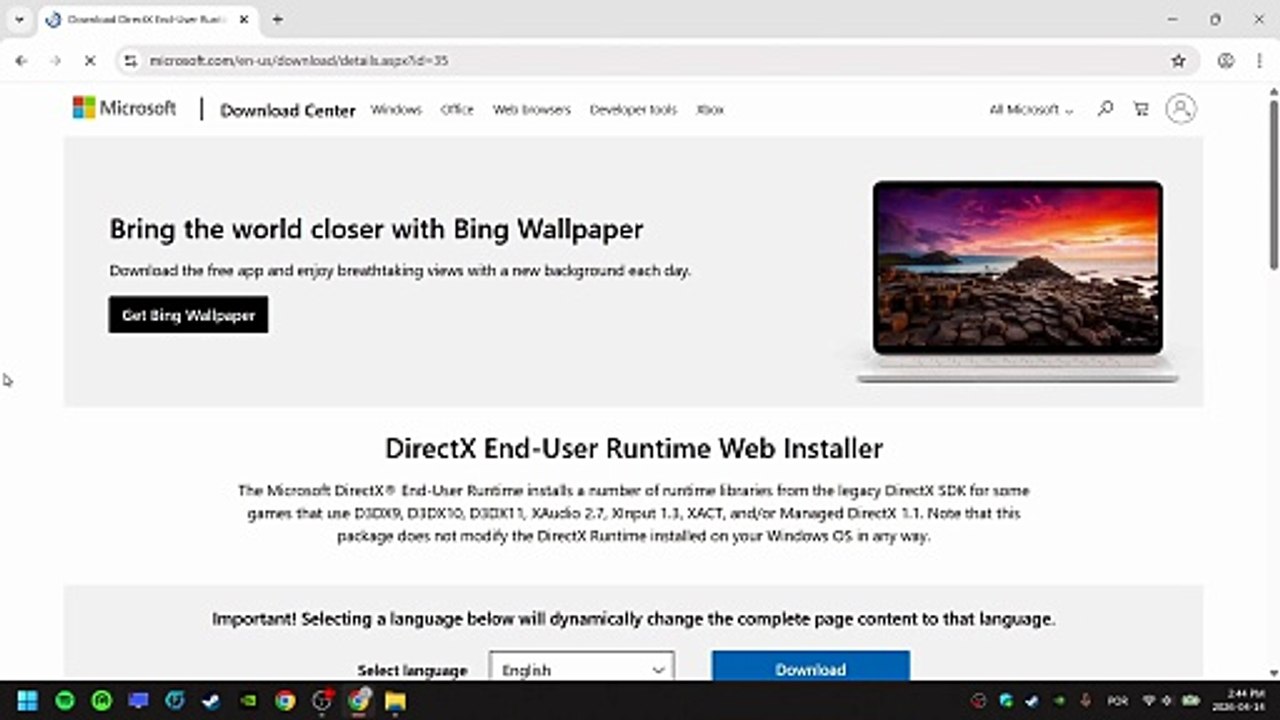Click the microphone icon in system tray
Viewport: 1280px width, 720px height.
[x=1085, y=700]
